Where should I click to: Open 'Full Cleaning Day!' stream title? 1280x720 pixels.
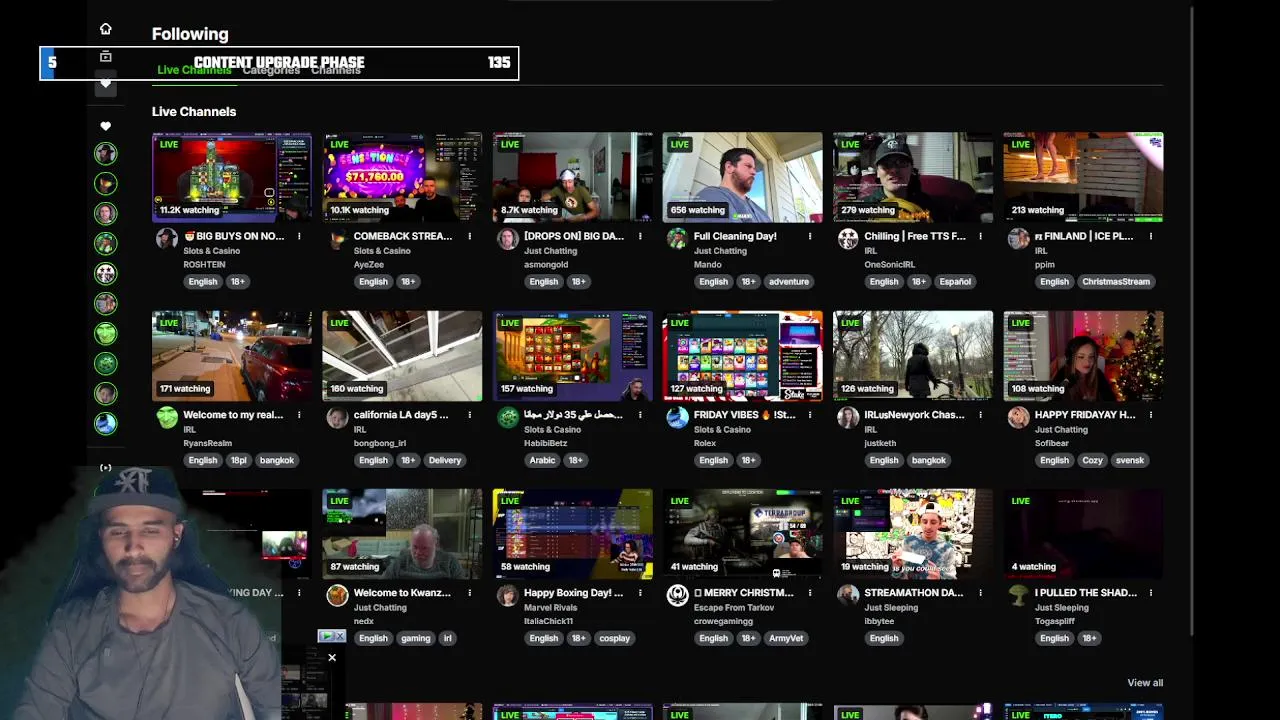(x=735, y=237)
